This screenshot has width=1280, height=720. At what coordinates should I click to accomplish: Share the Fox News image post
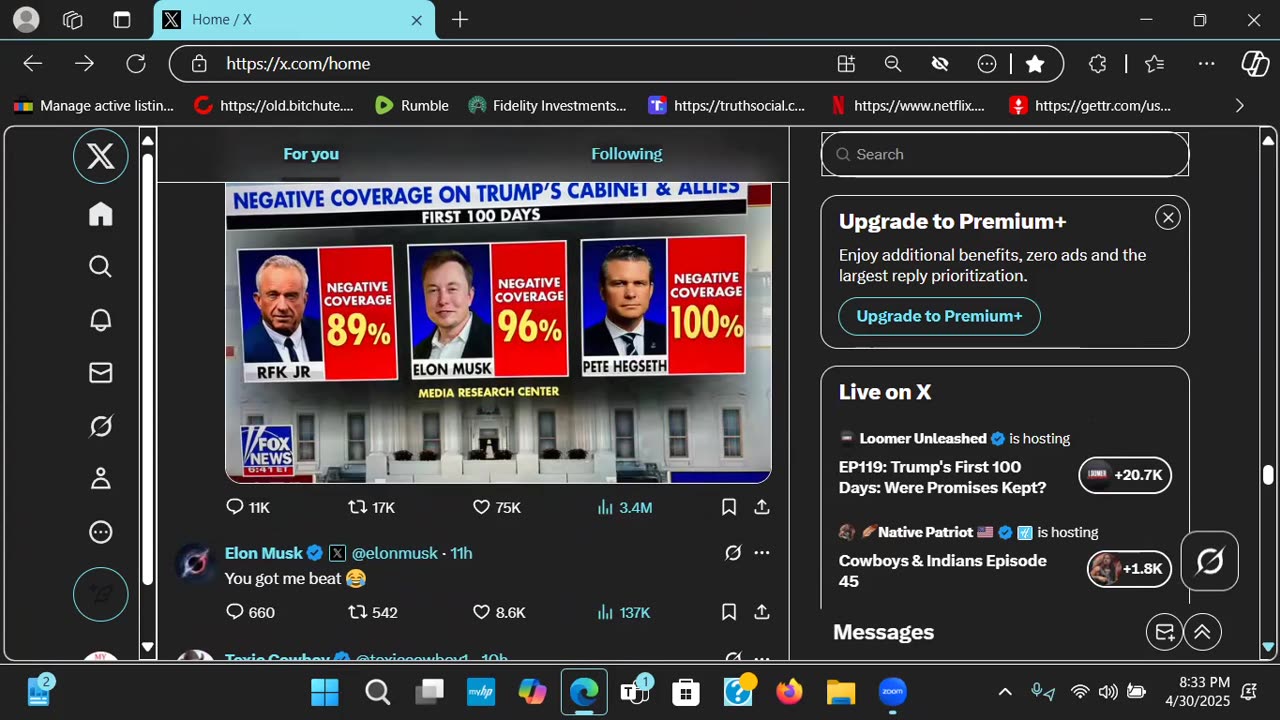762,507
